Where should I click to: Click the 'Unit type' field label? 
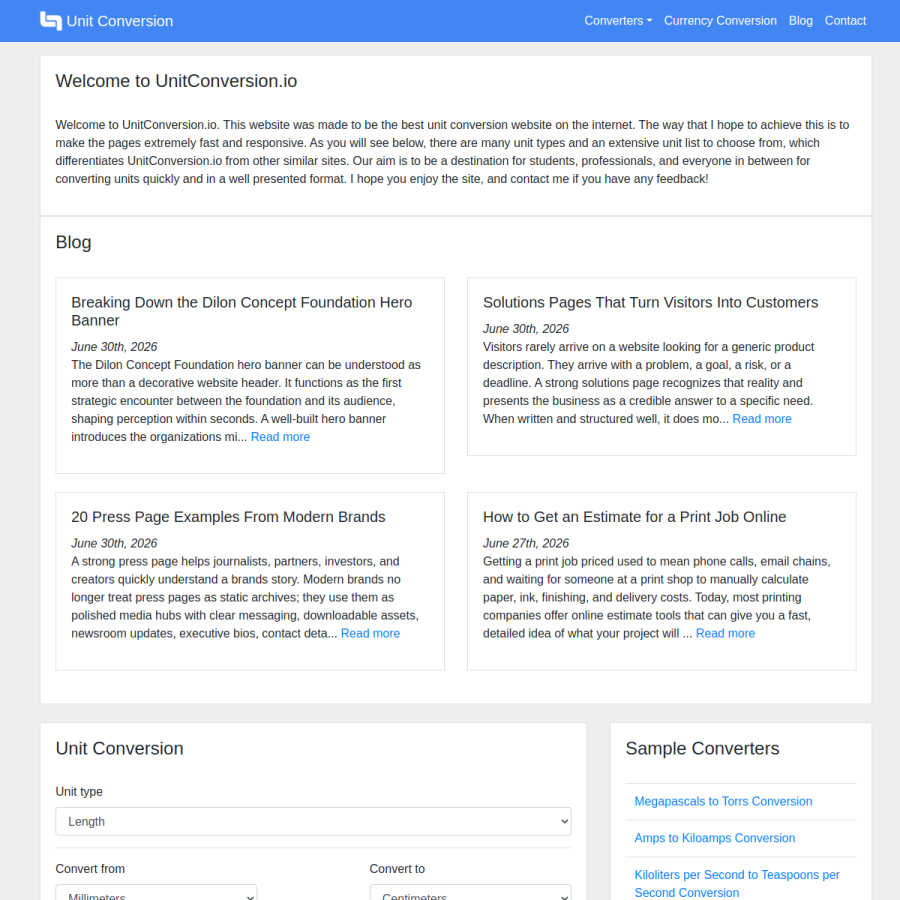79,792
